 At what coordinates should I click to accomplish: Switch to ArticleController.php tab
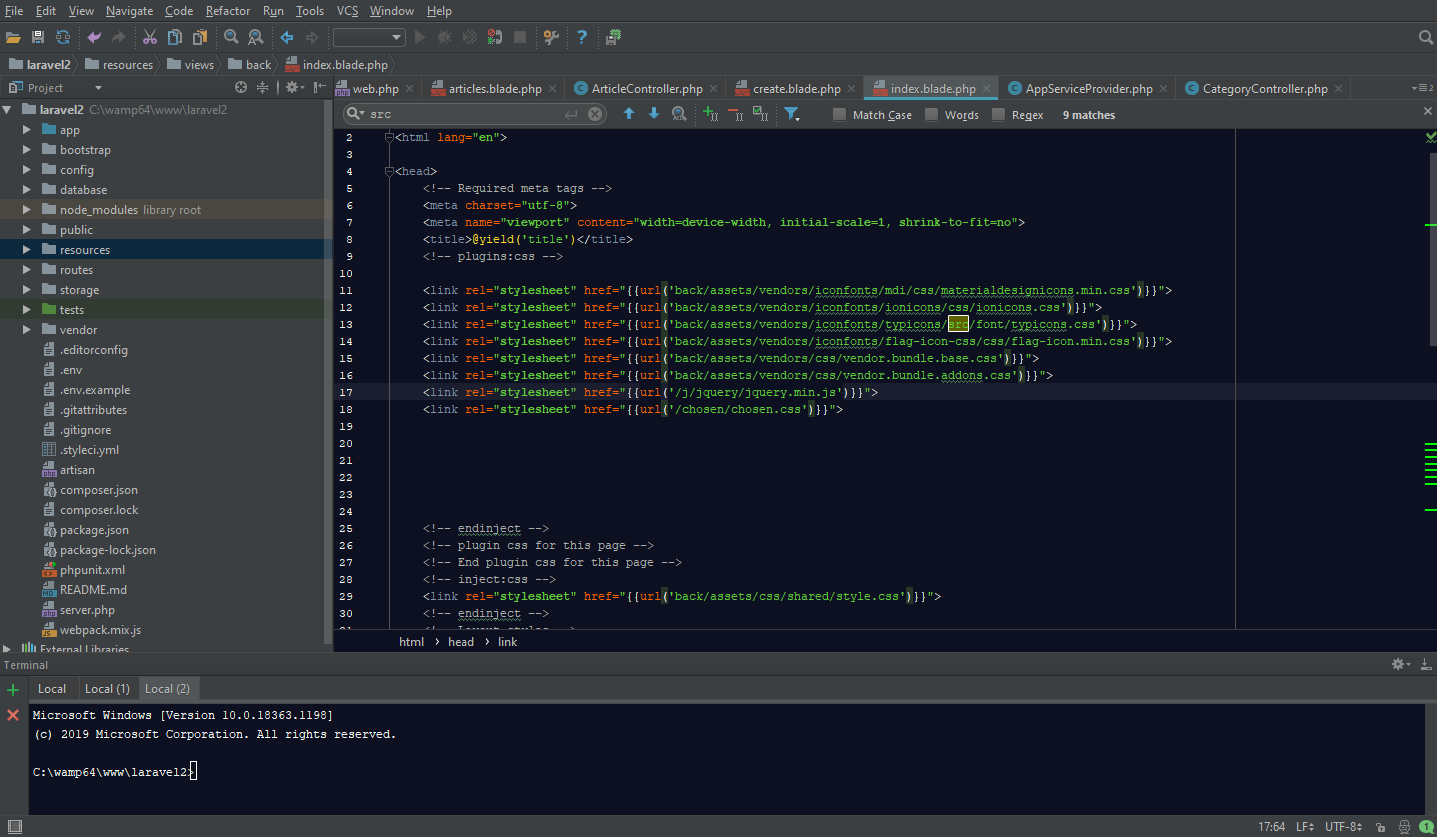(647, 88)
